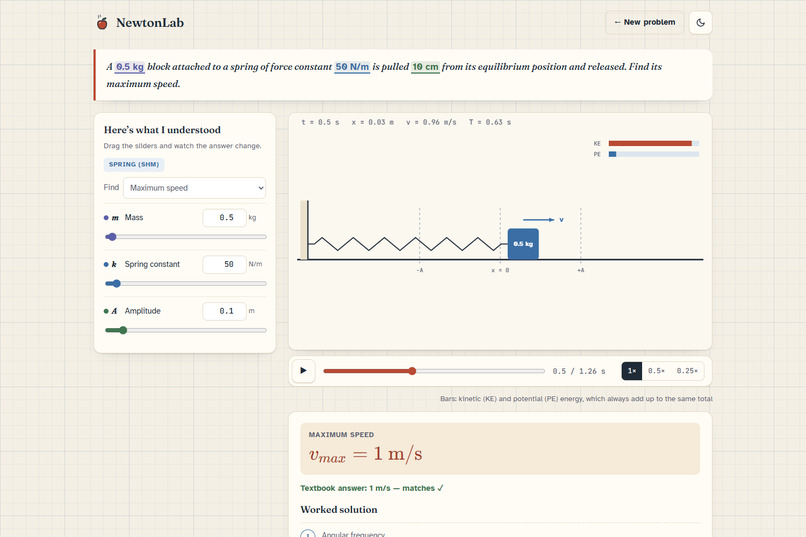This screenshot has width=806, height=537.
Task: Click the NewtonLab title text
Action: click(x=150, y=23)
